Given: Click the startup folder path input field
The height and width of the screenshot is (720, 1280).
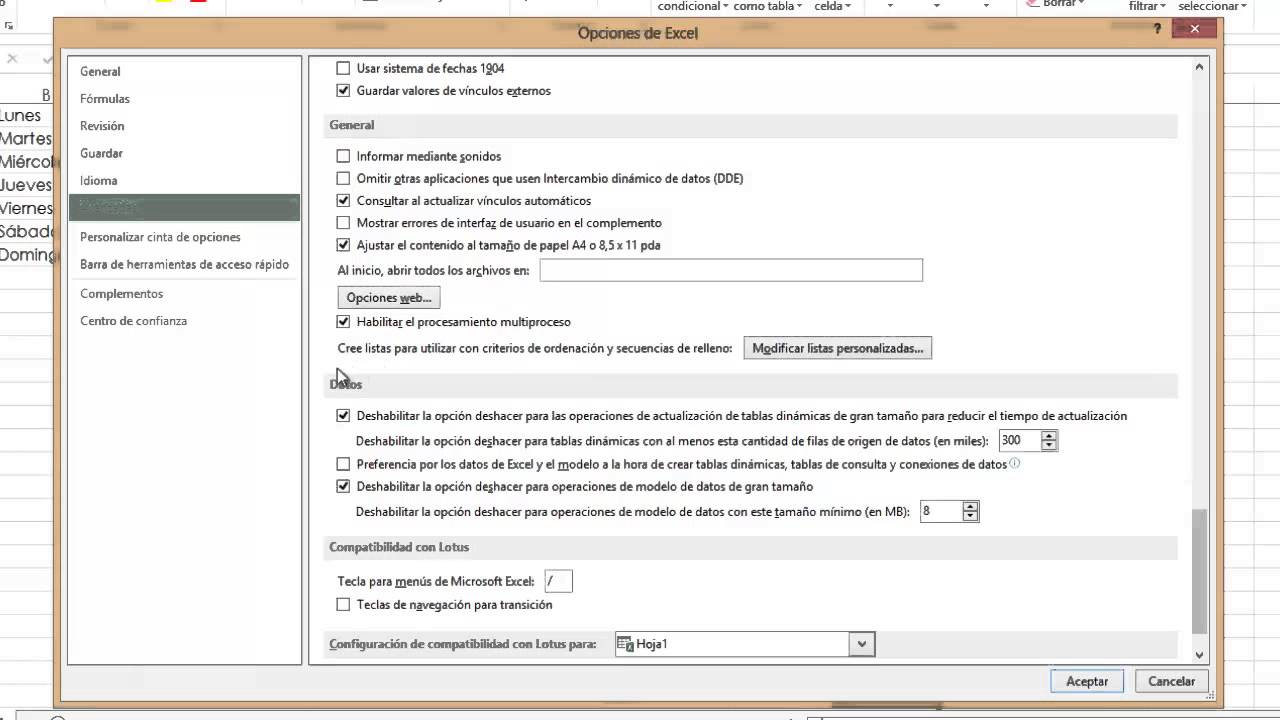Looking at the screenshot, I should 731,270.
